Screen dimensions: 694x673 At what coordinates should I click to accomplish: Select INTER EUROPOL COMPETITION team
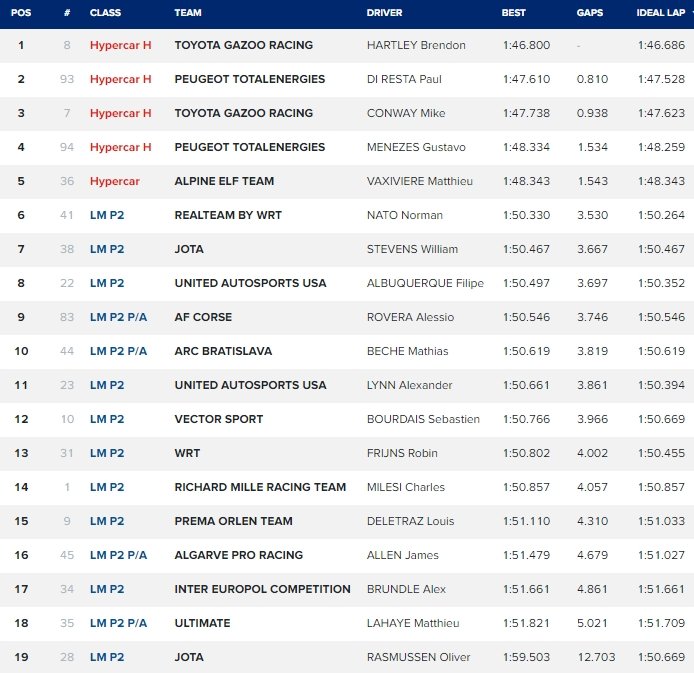coord(262,590)
